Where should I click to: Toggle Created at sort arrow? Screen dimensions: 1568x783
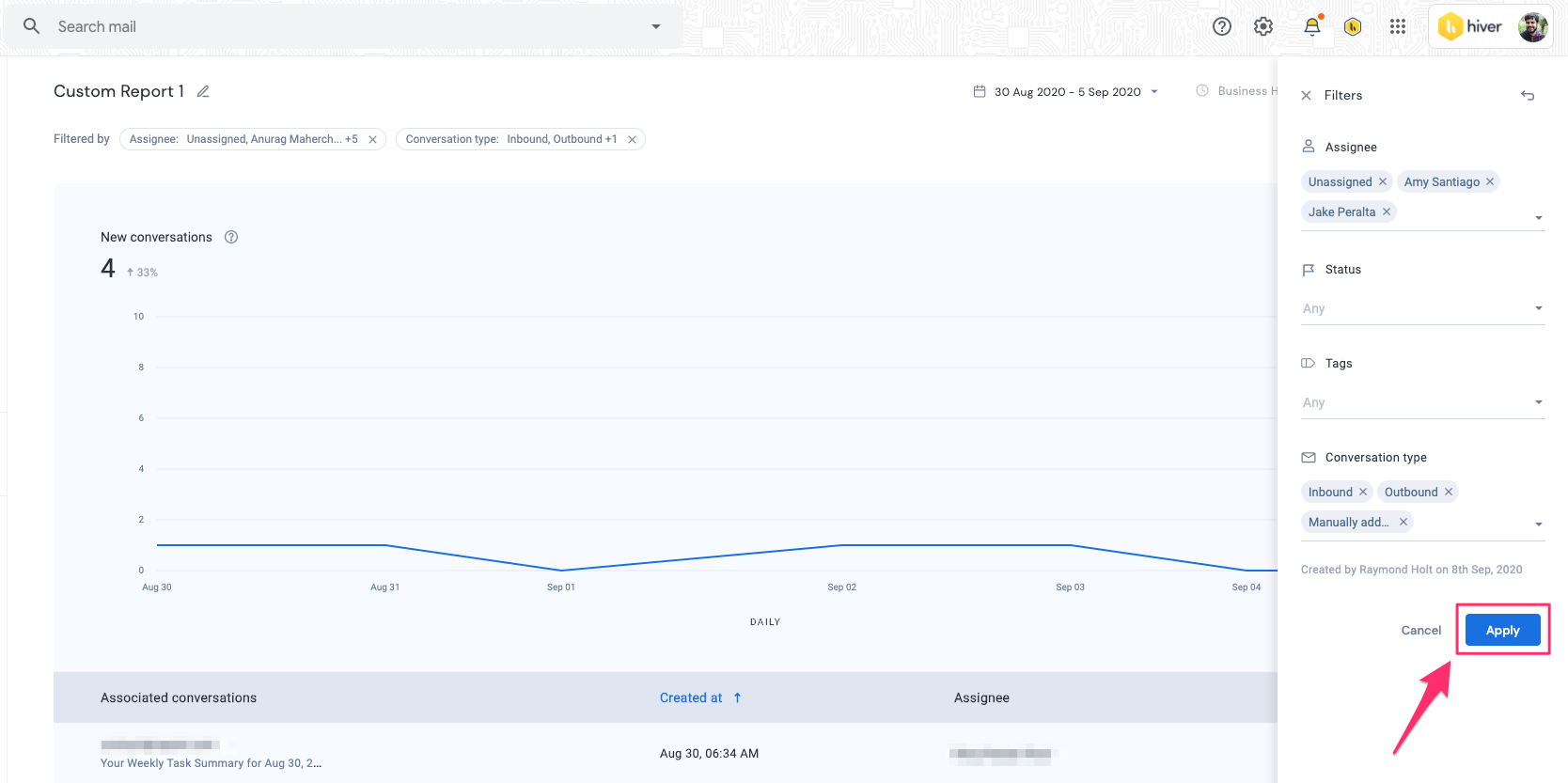click(x=738, y=697)
